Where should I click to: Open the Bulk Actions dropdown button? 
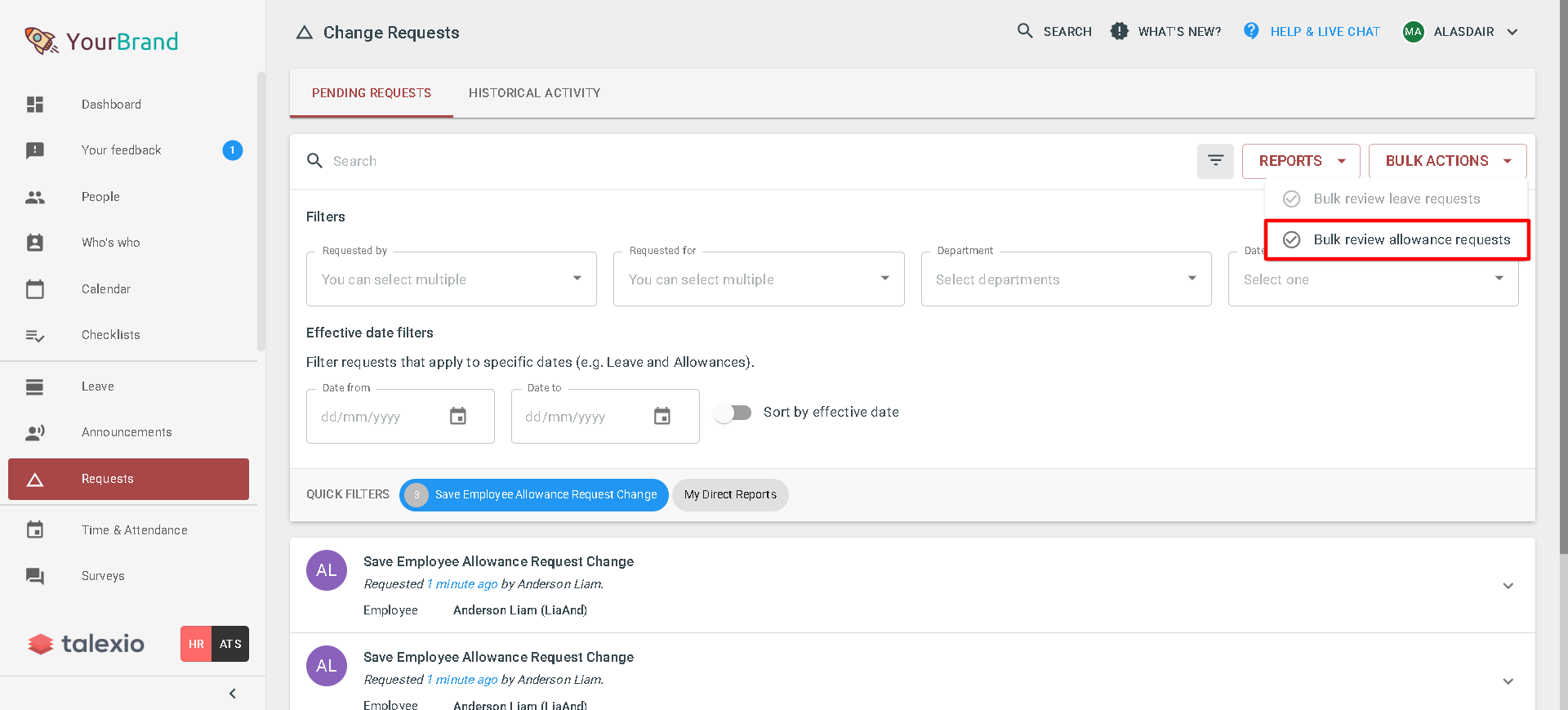click(x=1448, y=161)
